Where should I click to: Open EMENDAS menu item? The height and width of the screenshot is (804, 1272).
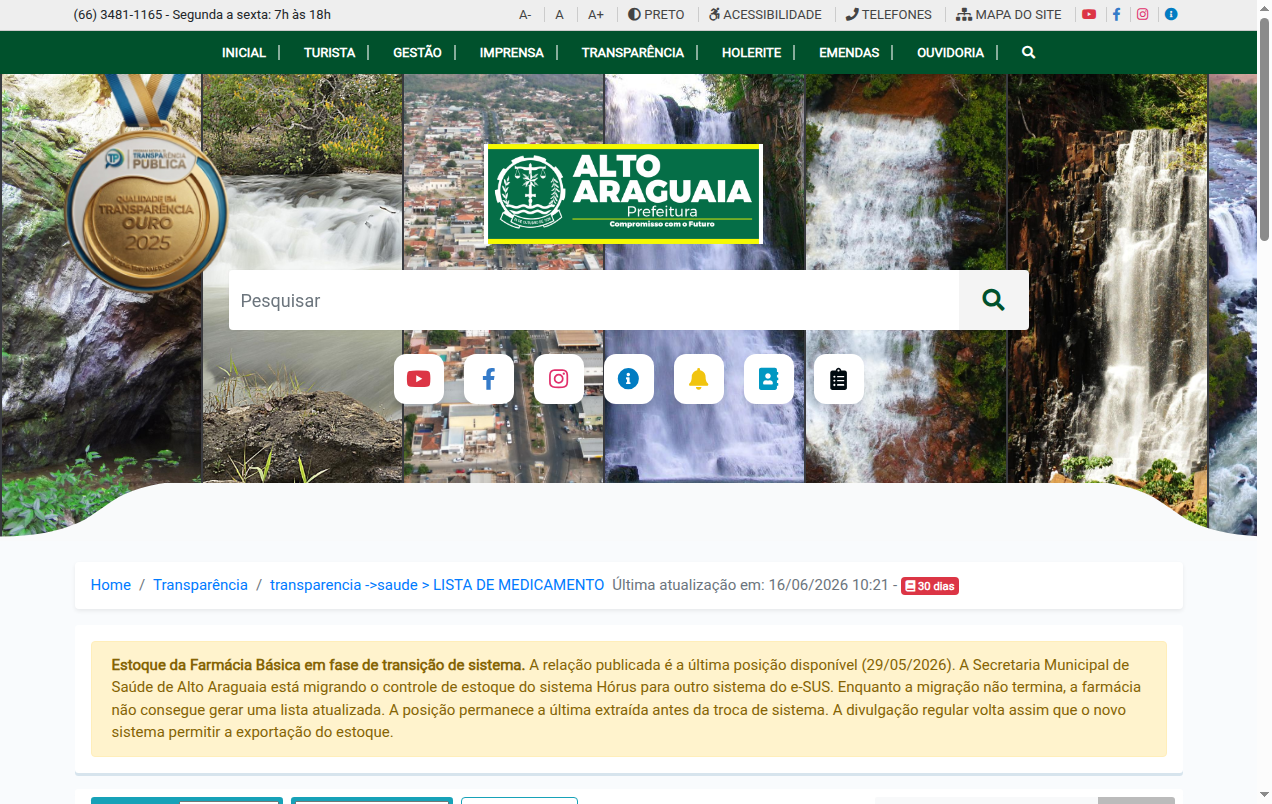[849, 52]
